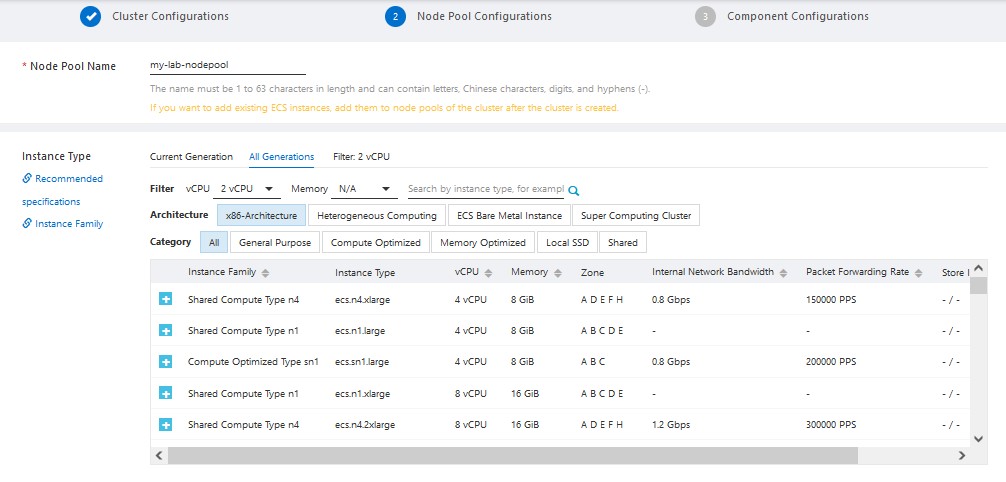Expand the ecs.n4.2xlarge row plus icon
The width and height of the screenshot is (1006, 482).
tap(166, 425)
